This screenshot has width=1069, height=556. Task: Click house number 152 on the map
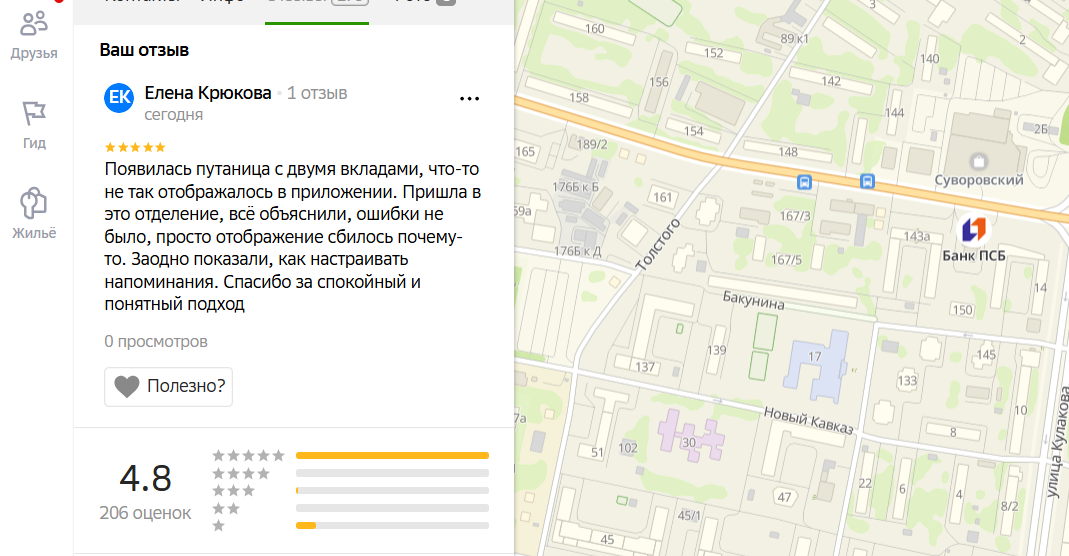pyautogui.click(x=713, y=52)
